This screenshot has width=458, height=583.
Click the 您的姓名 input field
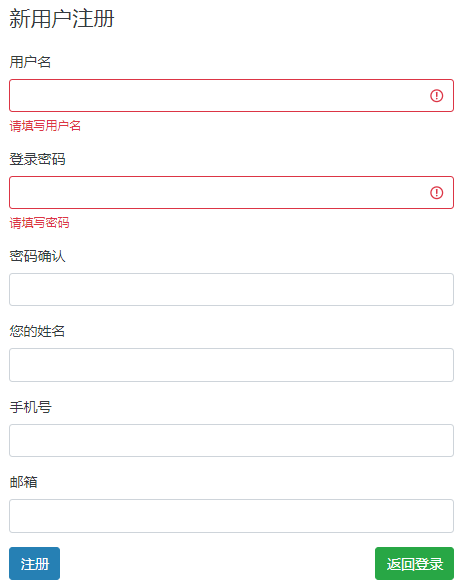coord(231,365)
